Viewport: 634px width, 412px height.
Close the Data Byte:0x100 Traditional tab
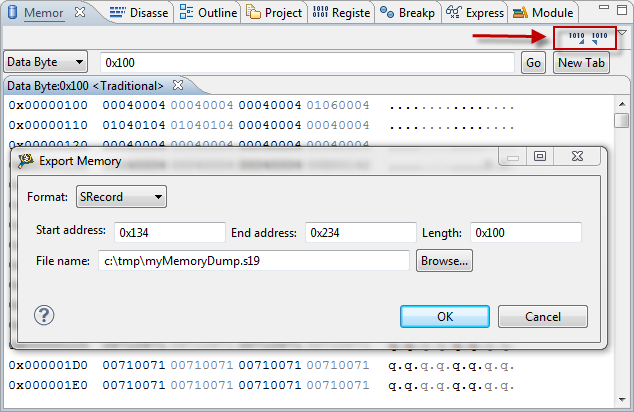[x=178, y=85]
